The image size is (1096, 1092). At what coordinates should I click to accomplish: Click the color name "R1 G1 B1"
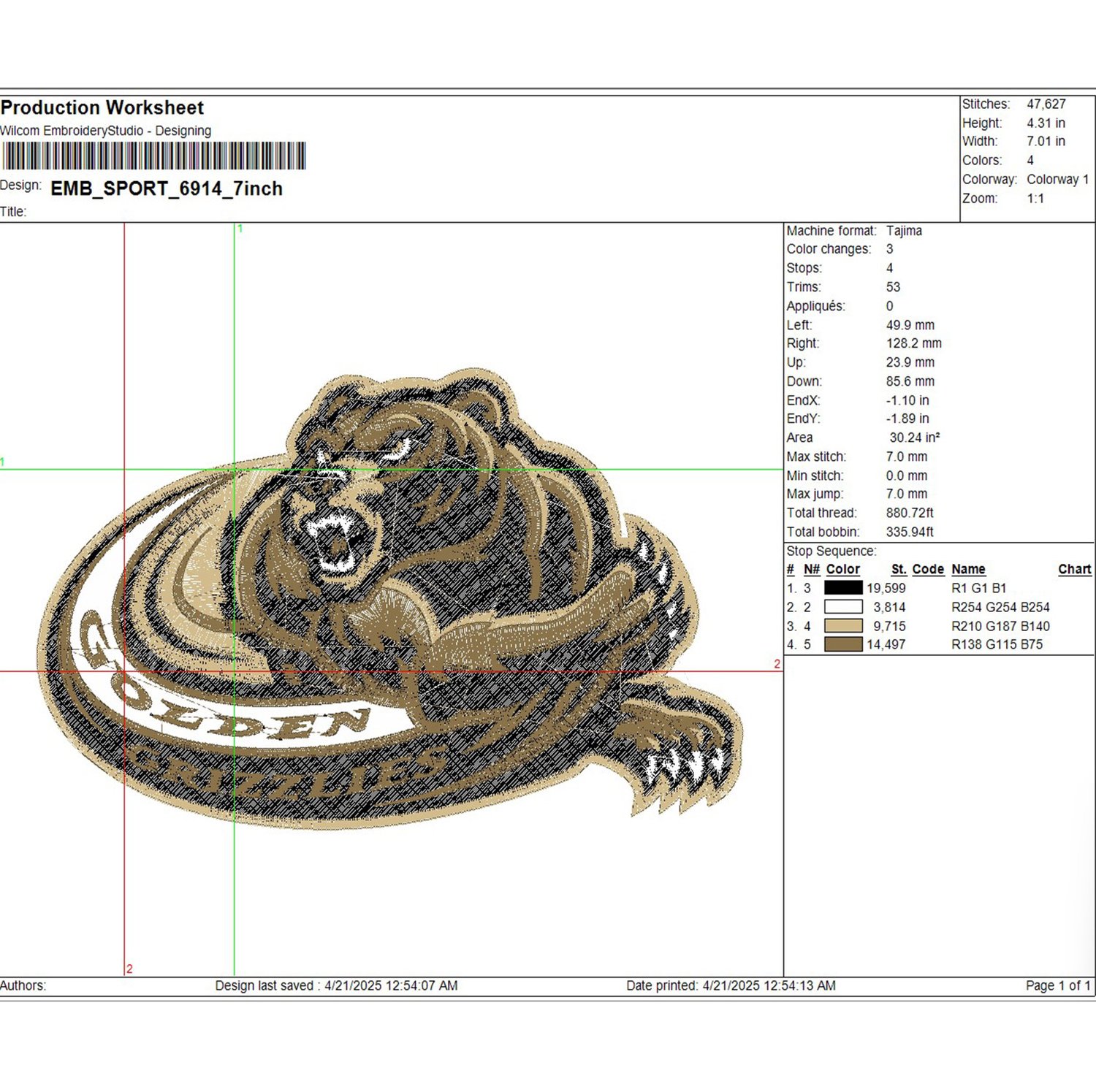(x=979, y=588)
